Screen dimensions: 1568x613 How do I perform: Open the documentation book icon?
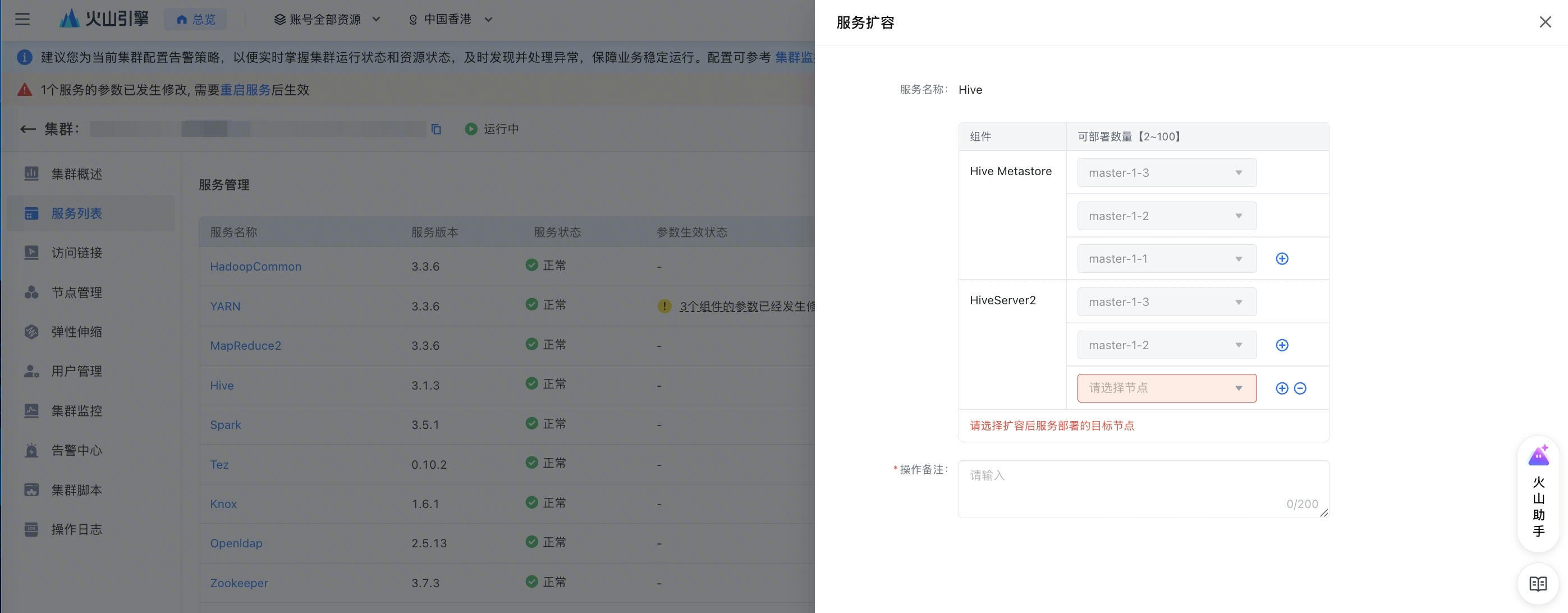(1538, 584)
